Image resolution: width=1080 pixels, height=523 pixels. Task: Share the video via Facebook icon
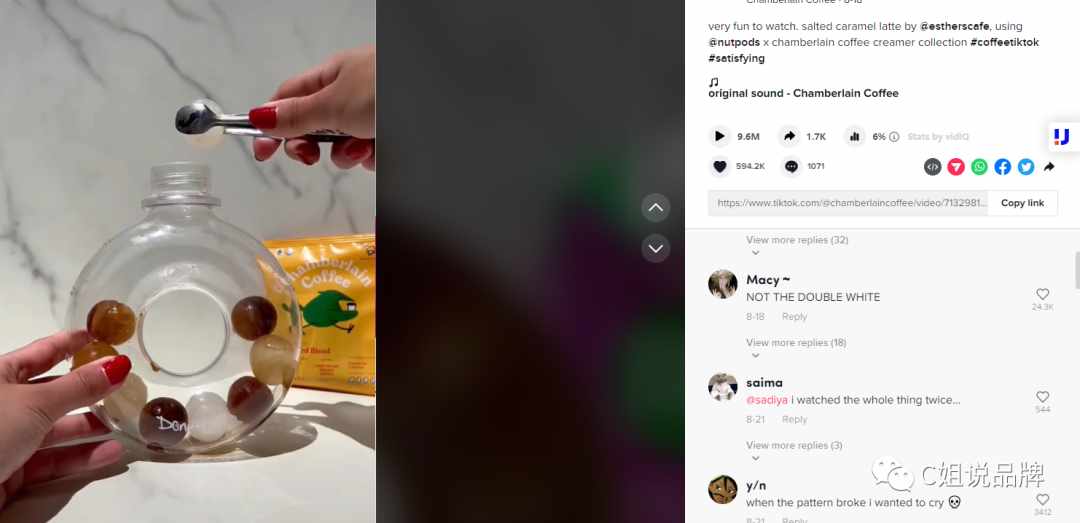click(1003, 166)
